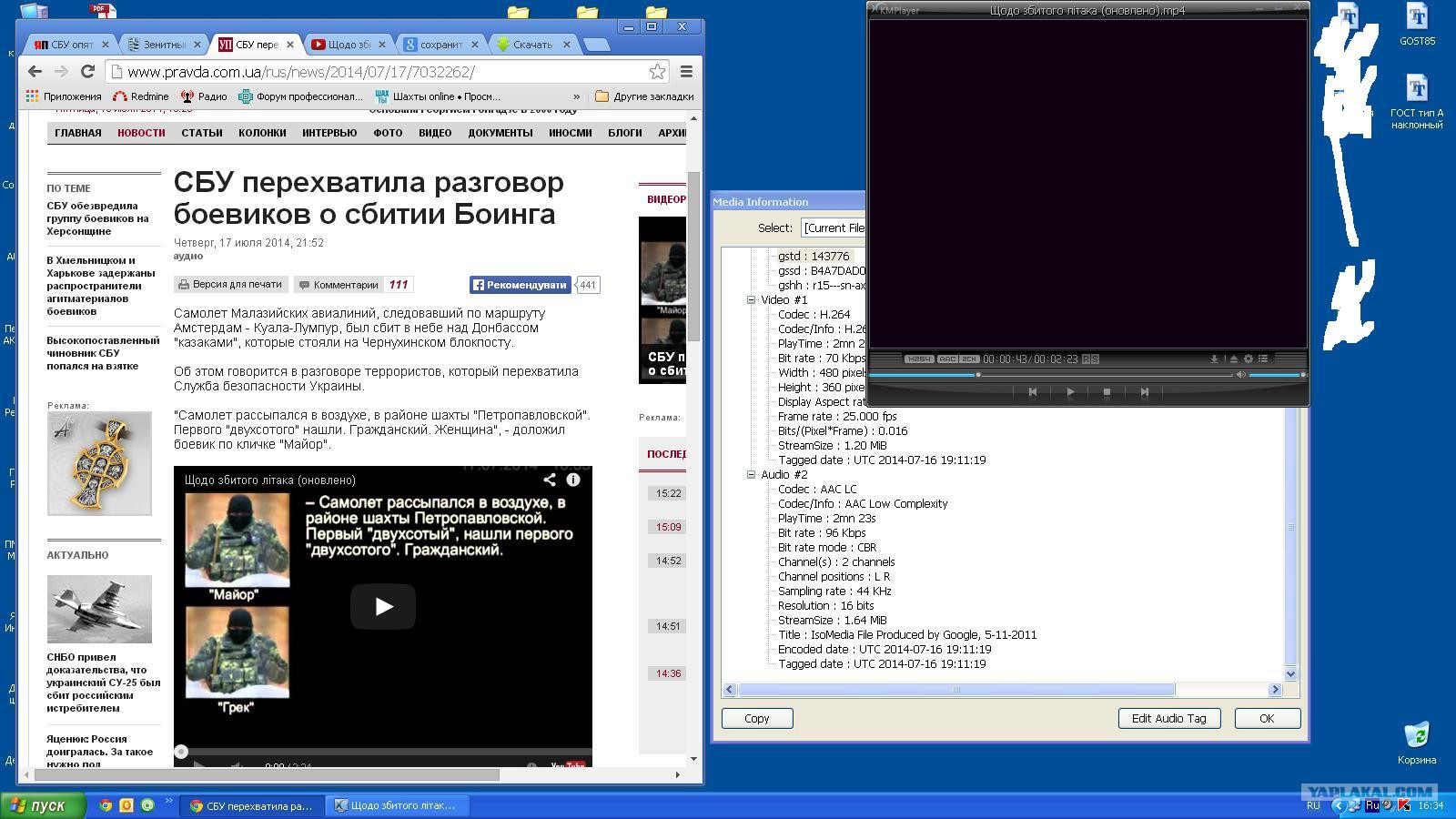Open the KMPlayer playlist icon
This screenshot has height=819, width=1456.
(1263, 359)
